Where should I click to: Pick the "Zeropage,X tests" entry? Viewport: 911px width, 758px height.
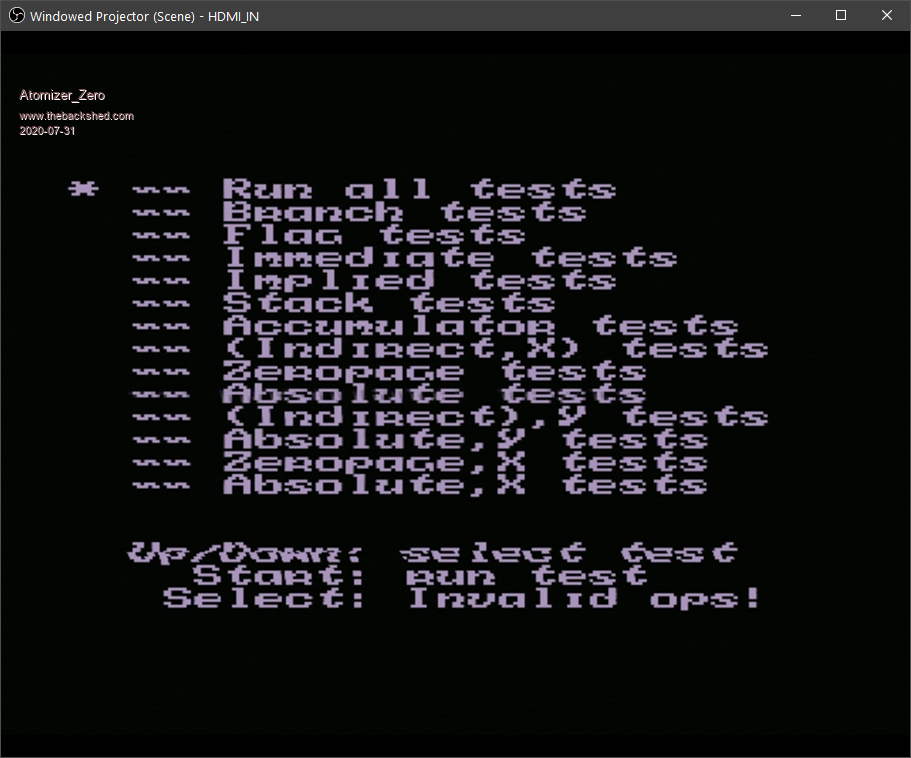[x=464, y=463]
